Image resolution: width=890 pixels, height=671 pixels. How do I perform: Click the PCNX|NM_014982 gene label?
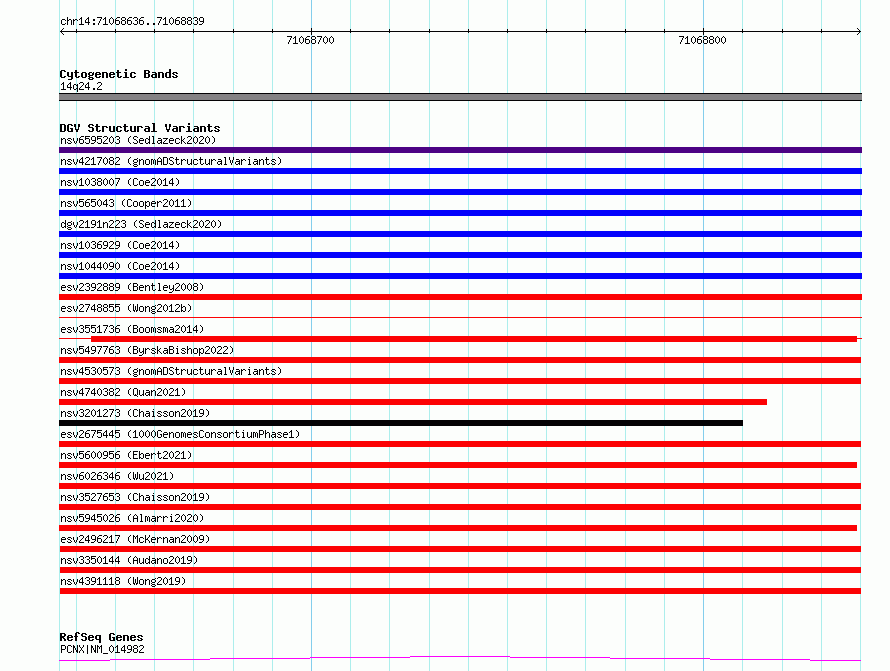point(102,649)
